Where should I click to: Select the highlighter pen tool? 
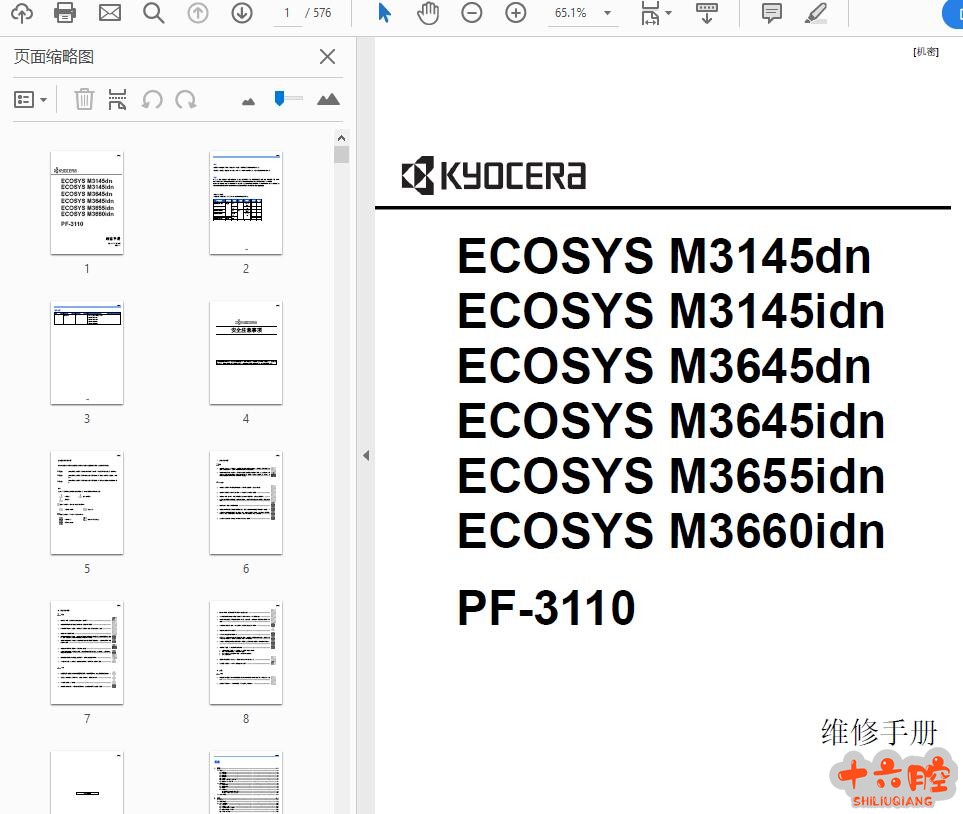[x=816, y=13]
